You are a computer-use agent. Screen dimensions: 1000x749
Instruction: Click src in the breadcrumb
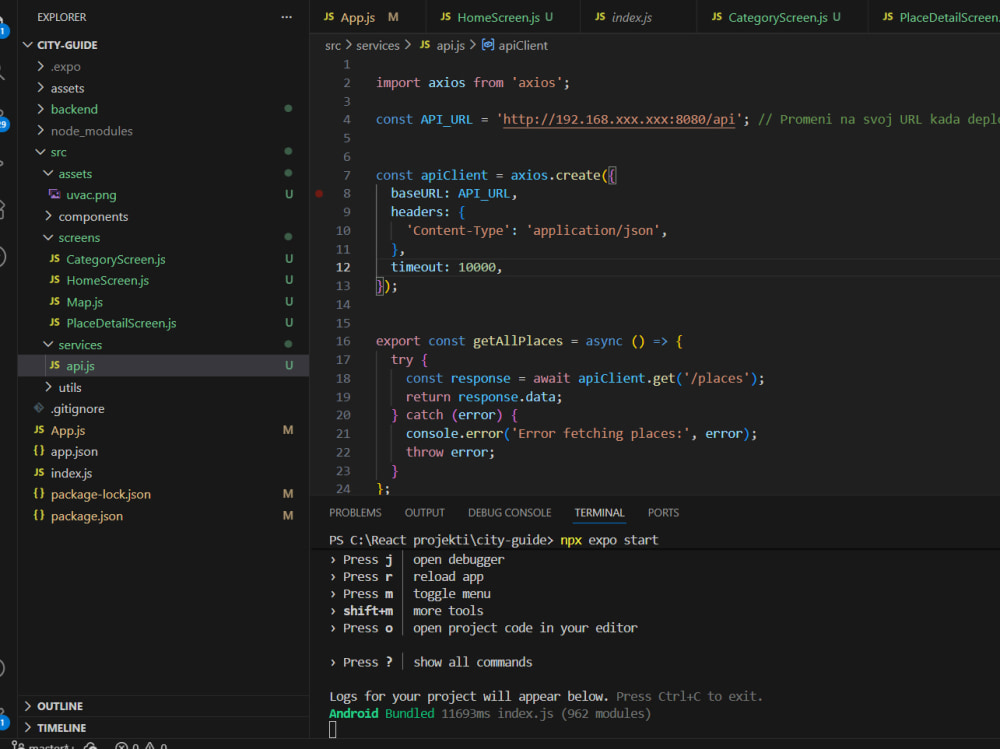click(x=333, y=45)
